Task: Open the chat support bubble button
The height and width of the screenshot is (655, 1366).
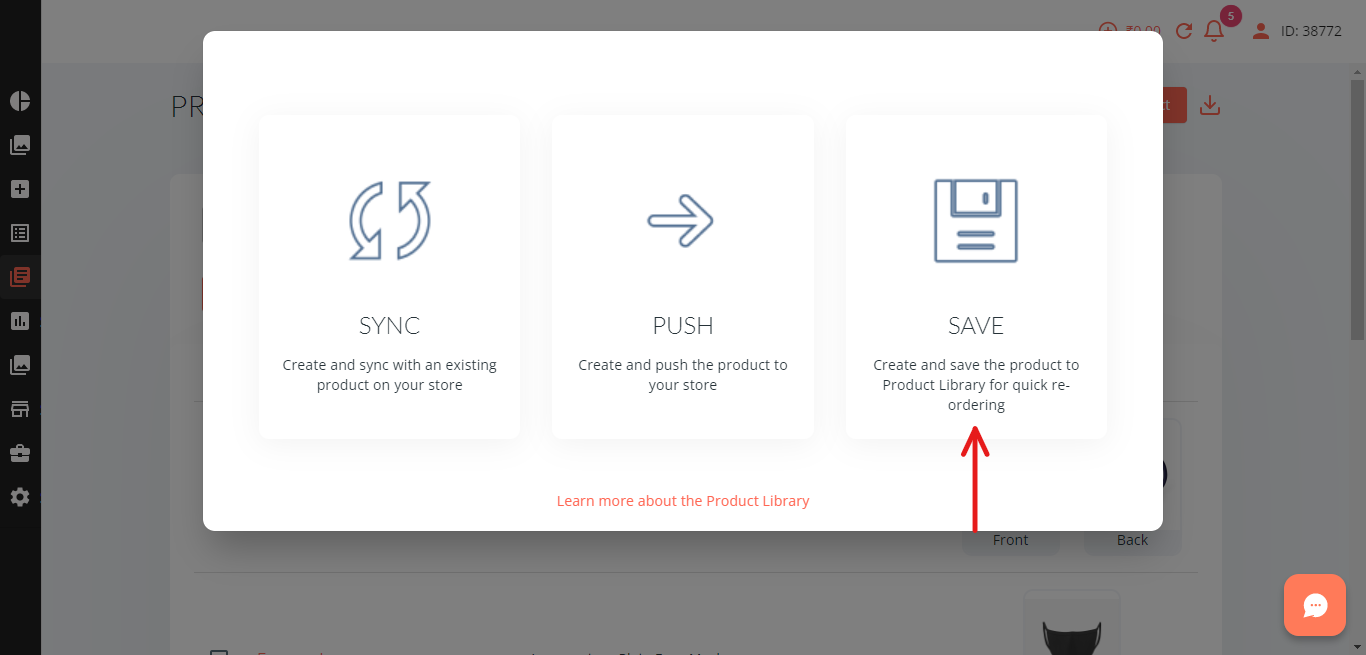Action: click(x=1315, y=605)
